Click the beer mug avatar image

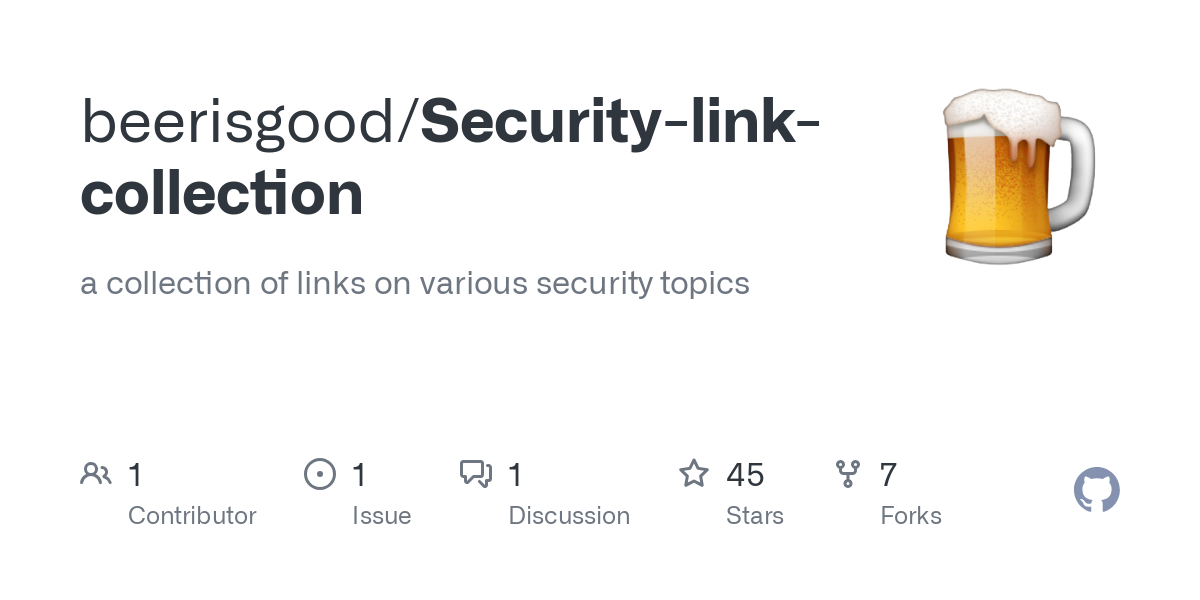tap(1020, 176)
